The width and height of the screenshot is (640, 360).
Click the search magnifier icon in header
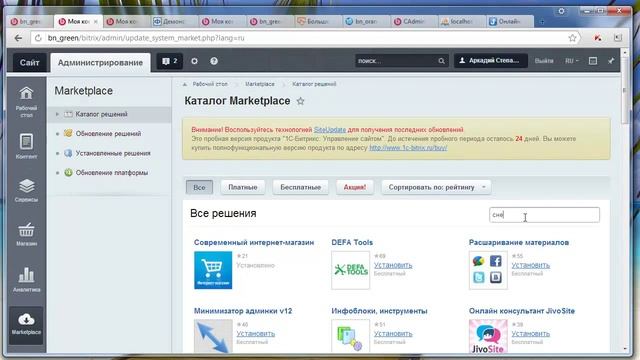click(x=441, y=61)
